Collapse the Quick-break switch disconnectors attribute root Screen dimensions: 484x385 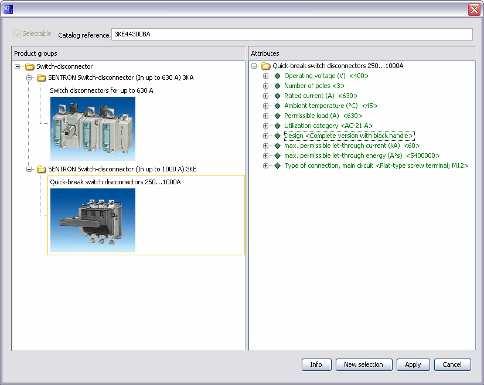(254, 66)
